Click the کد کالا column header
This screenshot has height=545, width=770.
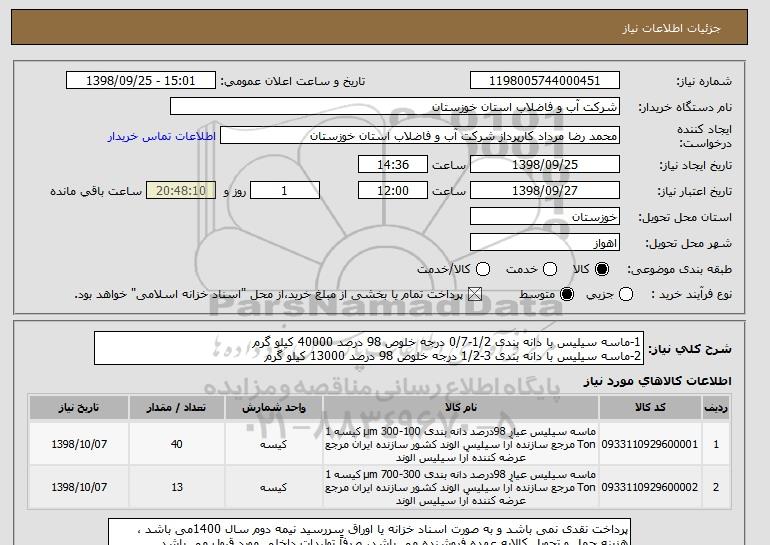(x=650, y=407)
